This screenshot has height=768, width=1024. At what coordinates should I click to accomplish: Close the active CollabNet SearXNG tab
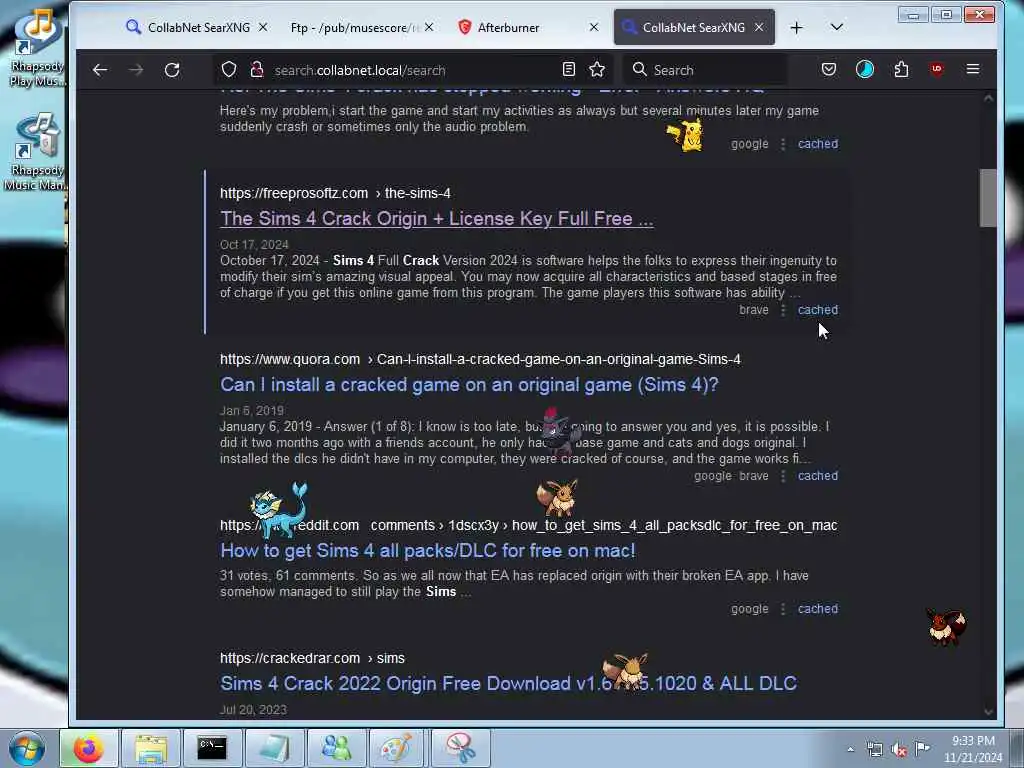[x=759, y=27]
